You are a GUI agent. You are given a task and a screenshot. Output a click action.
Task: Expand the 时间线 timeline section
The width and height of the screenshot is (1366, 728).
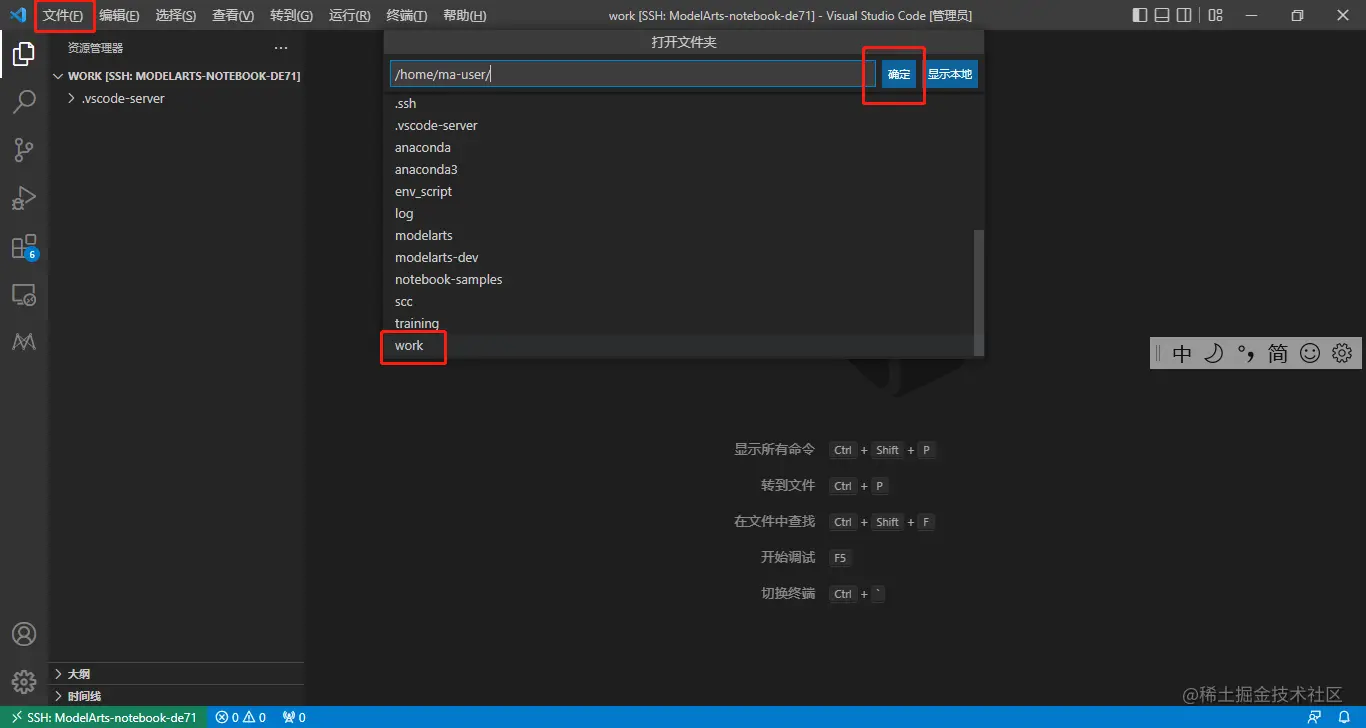pyautogui.click(x=177, y=696)
